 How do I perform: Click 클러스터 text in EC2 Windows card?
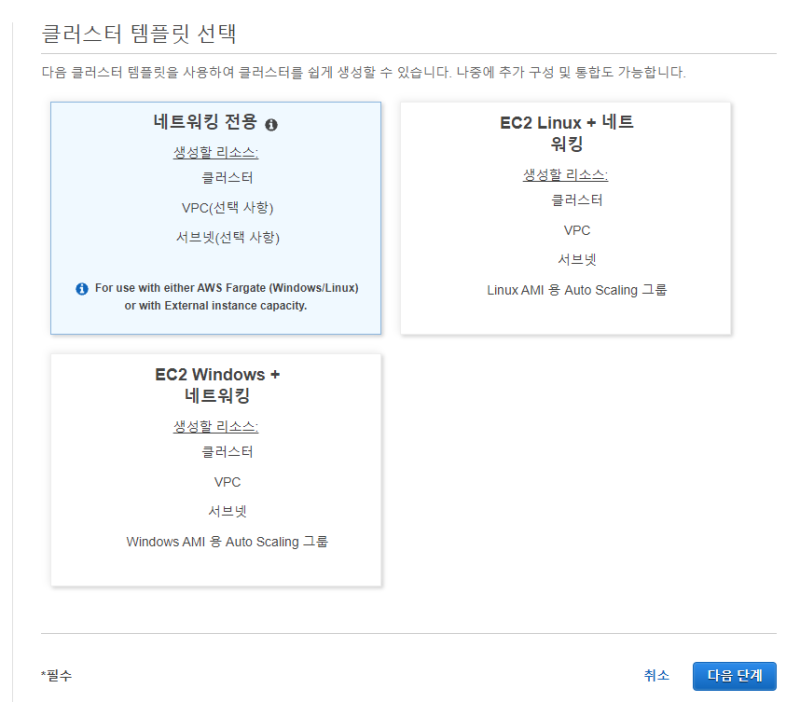click(228, 452)
